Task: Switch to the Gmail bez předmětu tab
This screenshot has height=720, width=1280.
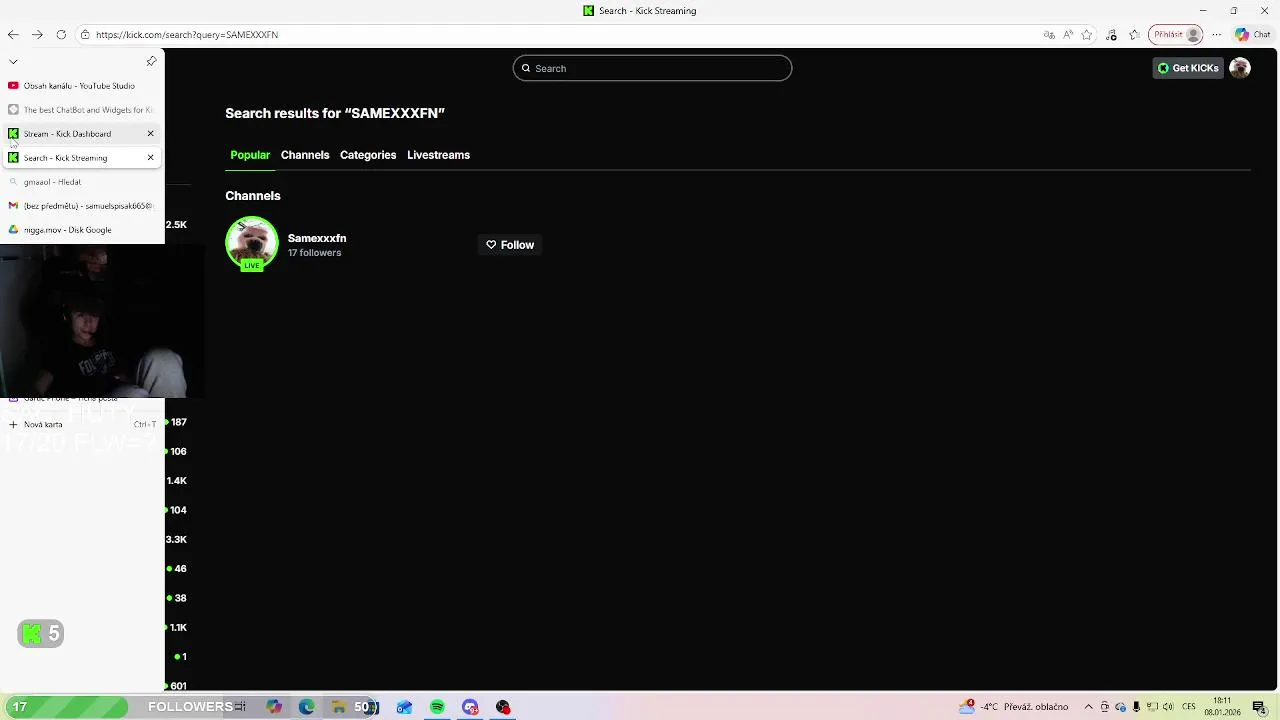Action: point(82,206)
